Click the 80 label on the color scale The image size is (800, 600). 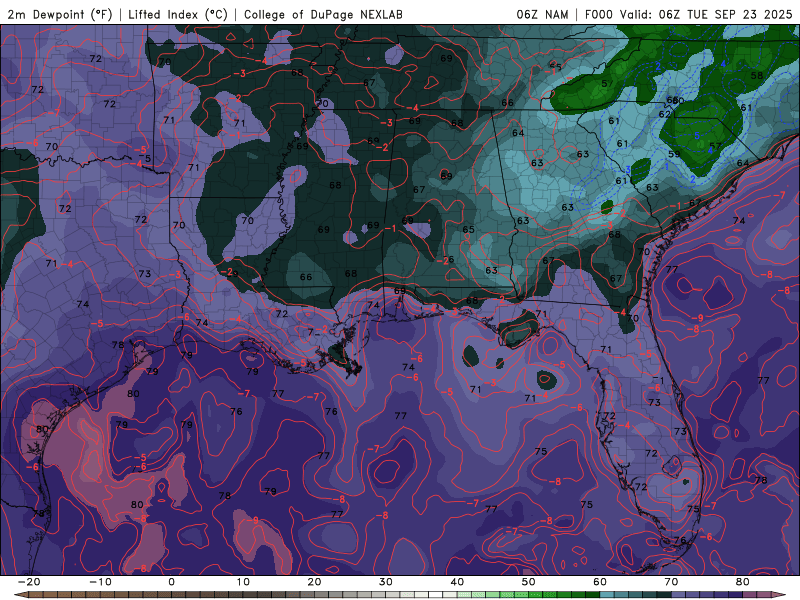[x=743, y=582]
